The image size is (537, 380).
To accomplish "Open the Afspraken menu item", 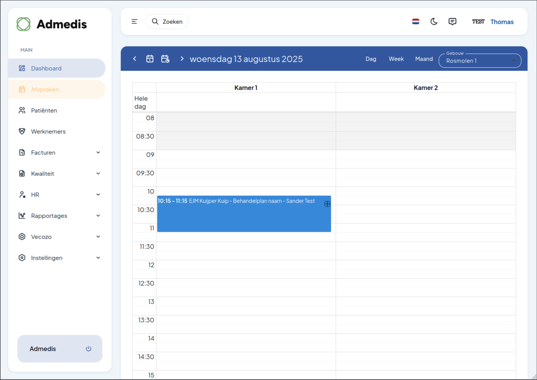I will click(x=57, y=89).
